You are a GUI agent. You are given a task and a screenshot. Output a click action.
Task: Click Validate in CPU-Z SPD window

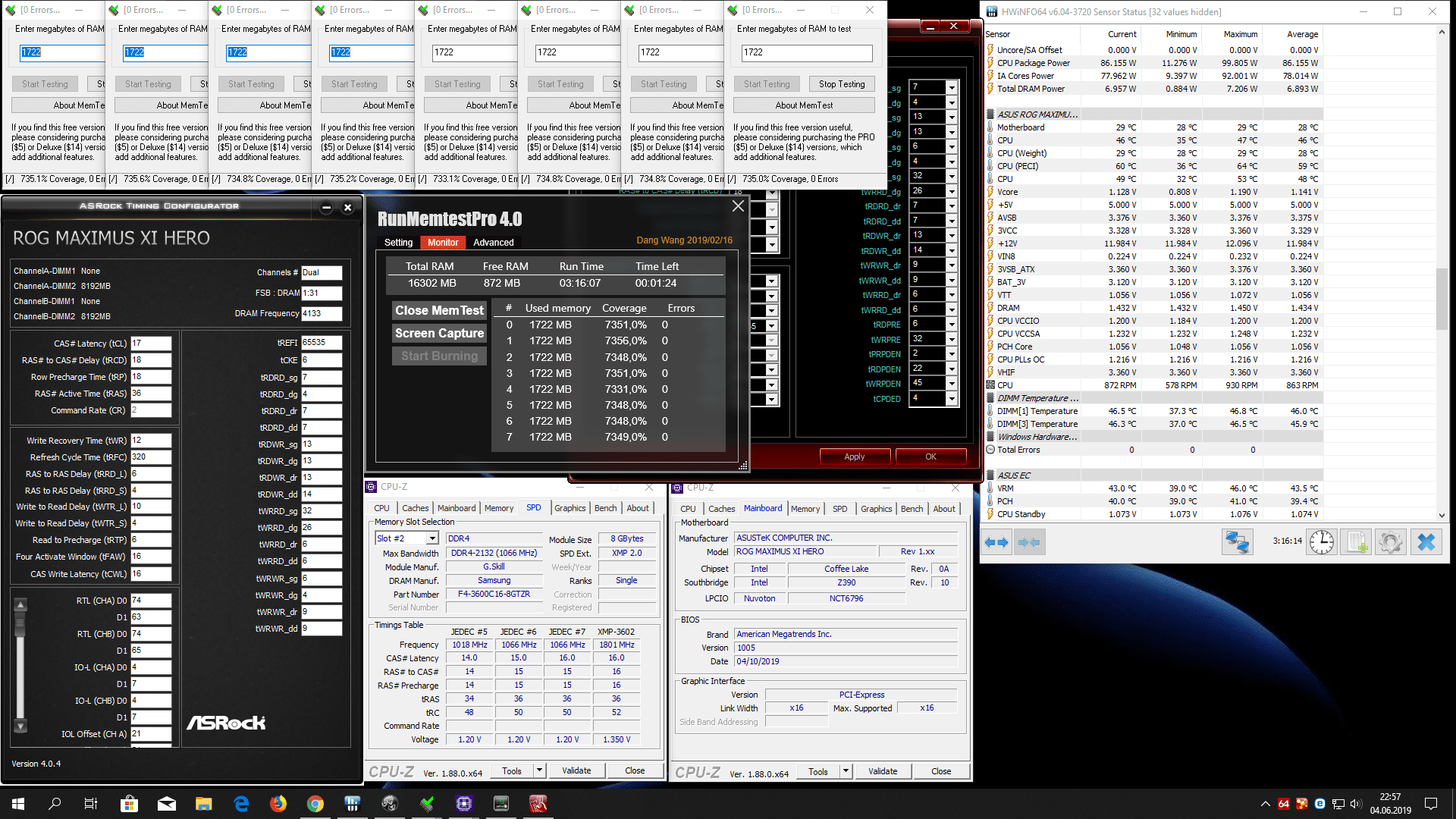pyautogui.click(x=576, y=770)
